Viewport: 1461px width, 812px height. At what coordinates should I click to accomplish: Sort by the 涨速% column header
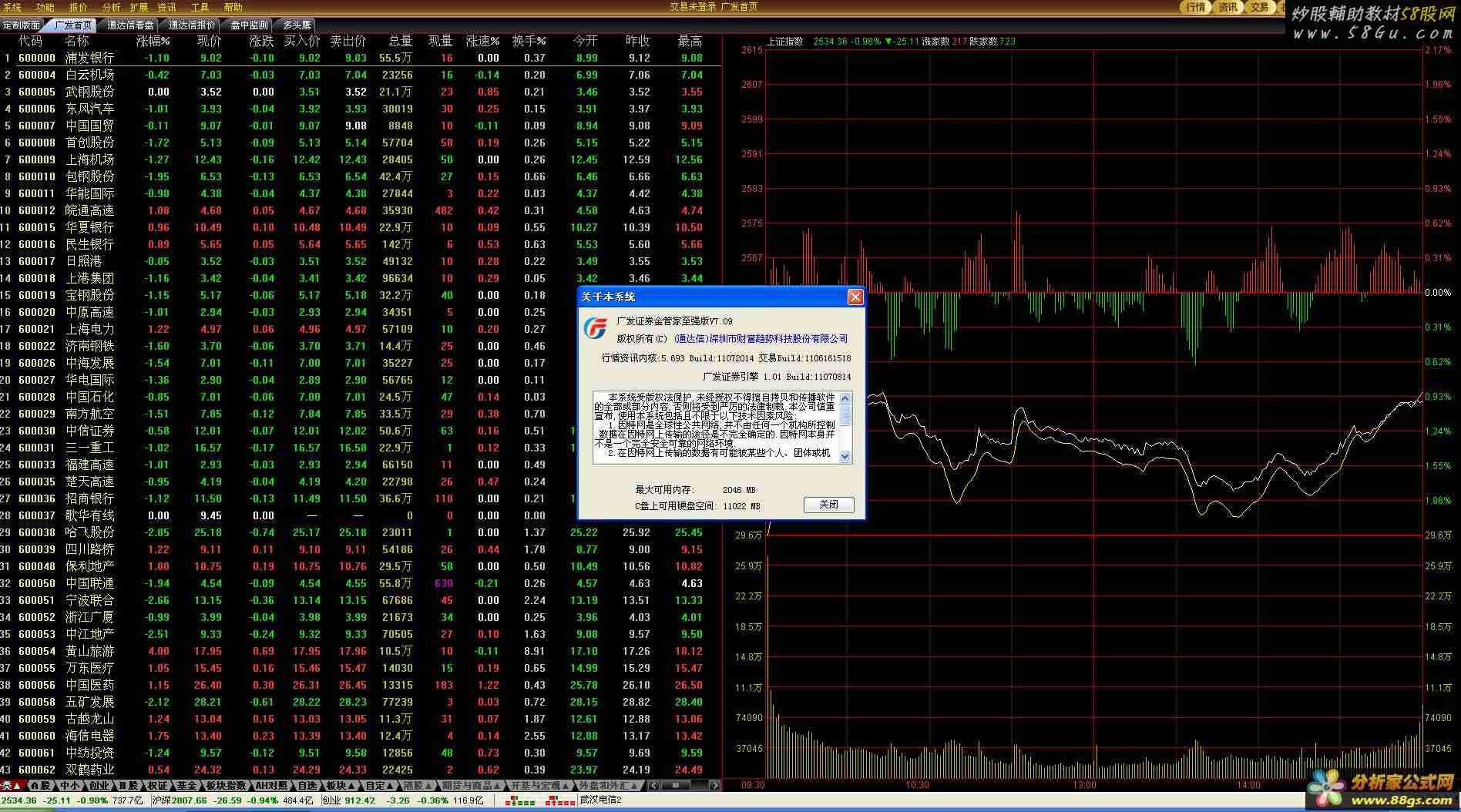click(x=482, y=41)
